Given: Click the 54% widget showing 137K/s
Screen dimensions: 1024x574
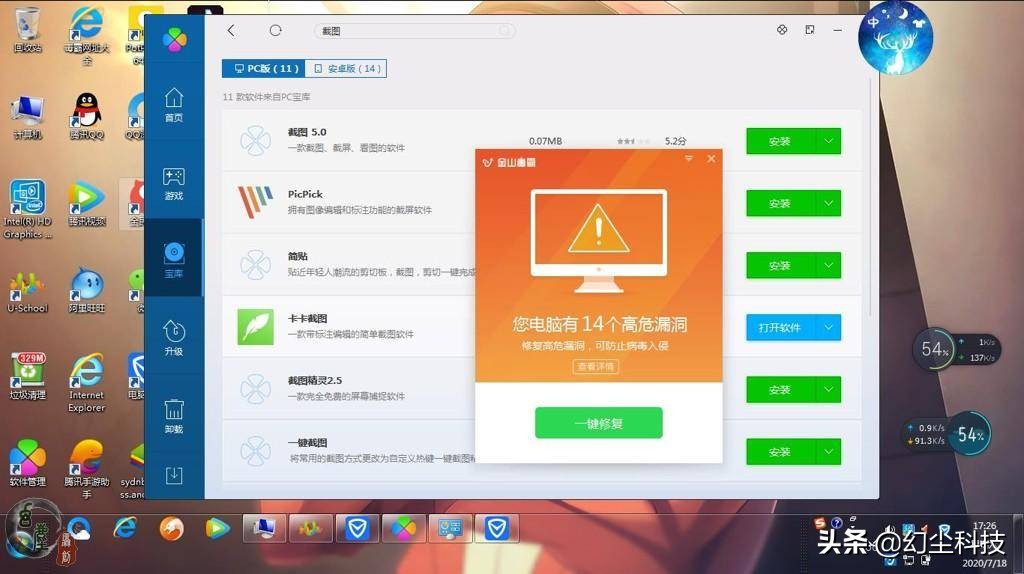Looking at the screenshot, I should click(957, 350).
